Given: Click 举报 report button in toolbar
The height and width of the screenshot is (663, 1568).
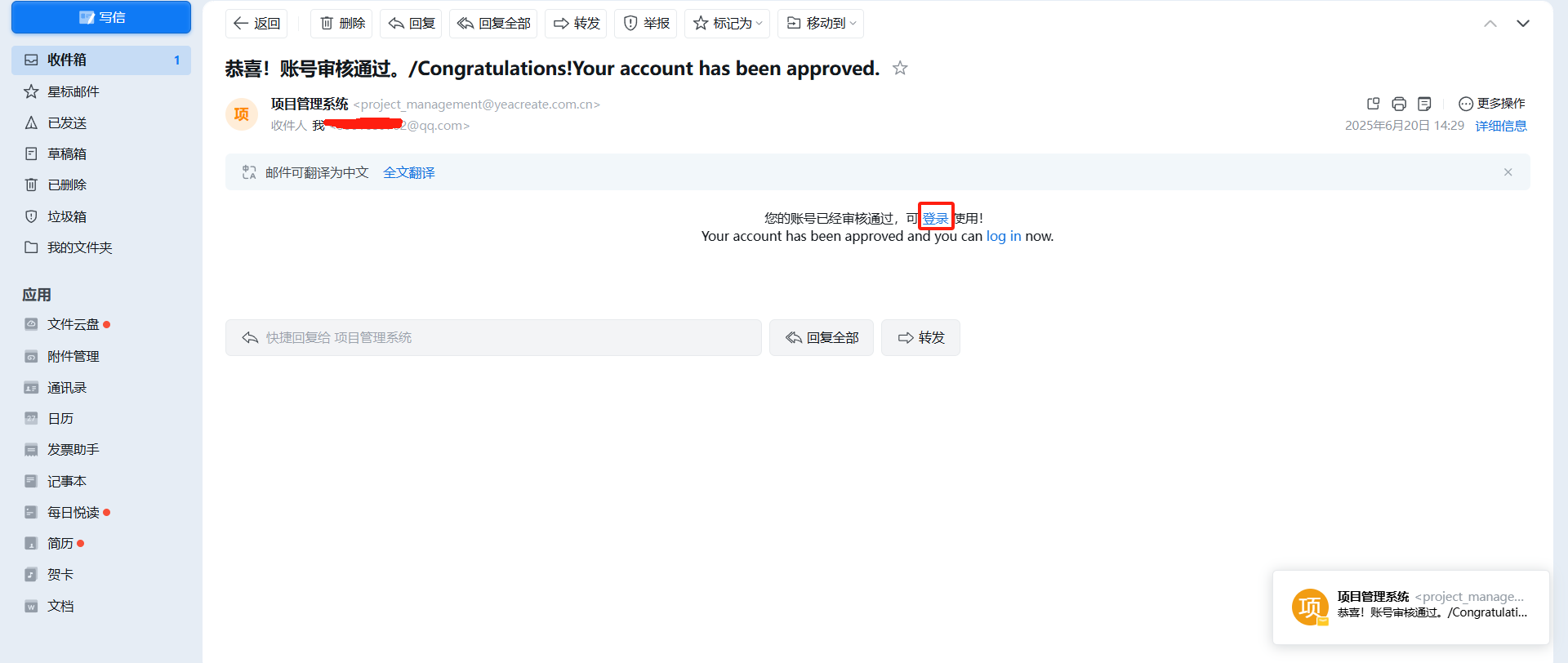Looking at the screenshot, I should pyautogui.click(x=646, y=24).
